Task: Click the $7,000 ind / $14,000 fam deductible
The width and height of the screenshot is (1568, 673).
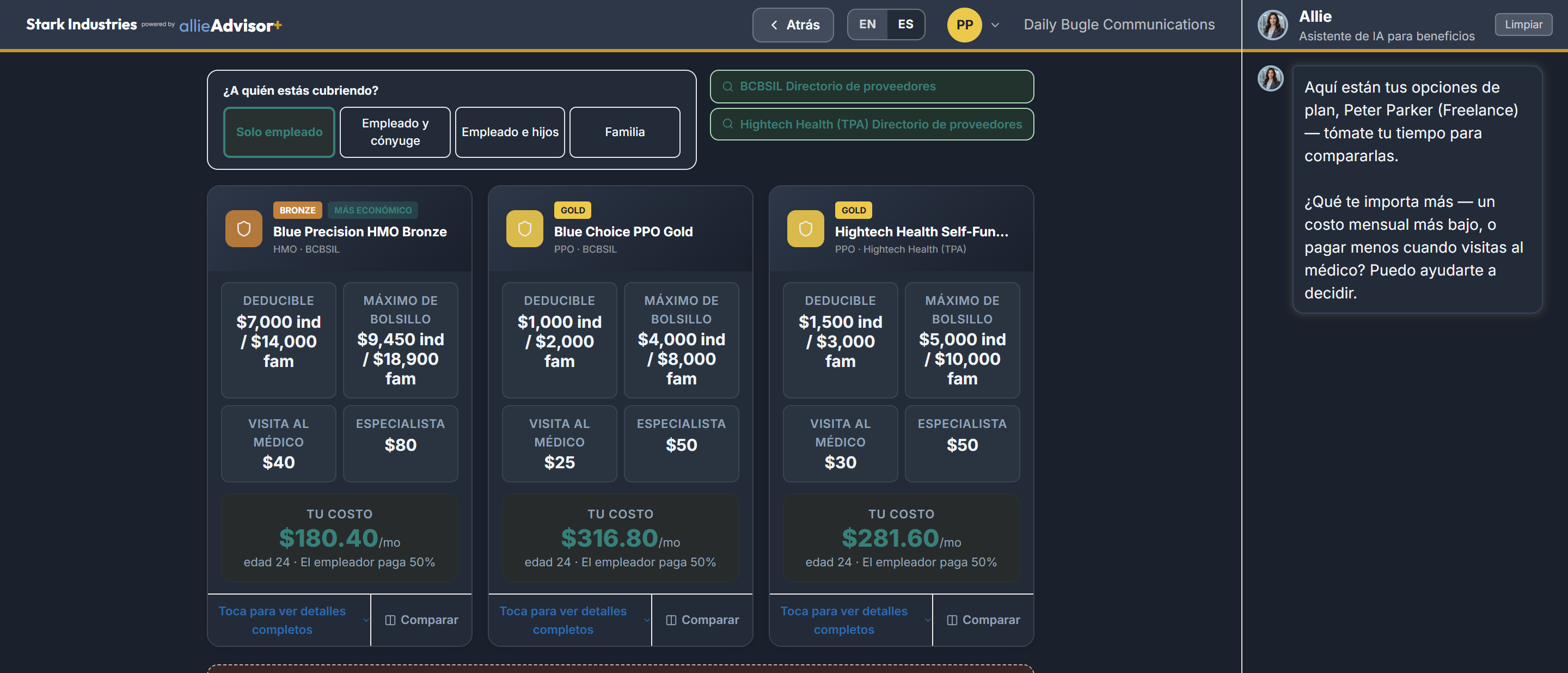Action: click(x=278, y=341)
